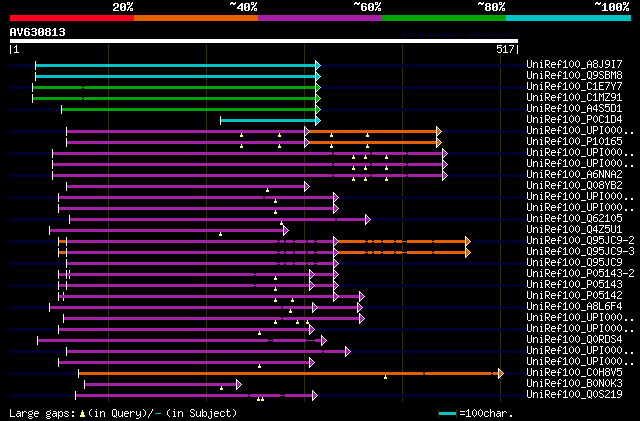640x421 pixels.
Task: Click the arrowhead ending the C0H8V5 alignment
Action: tap(501, 374)
